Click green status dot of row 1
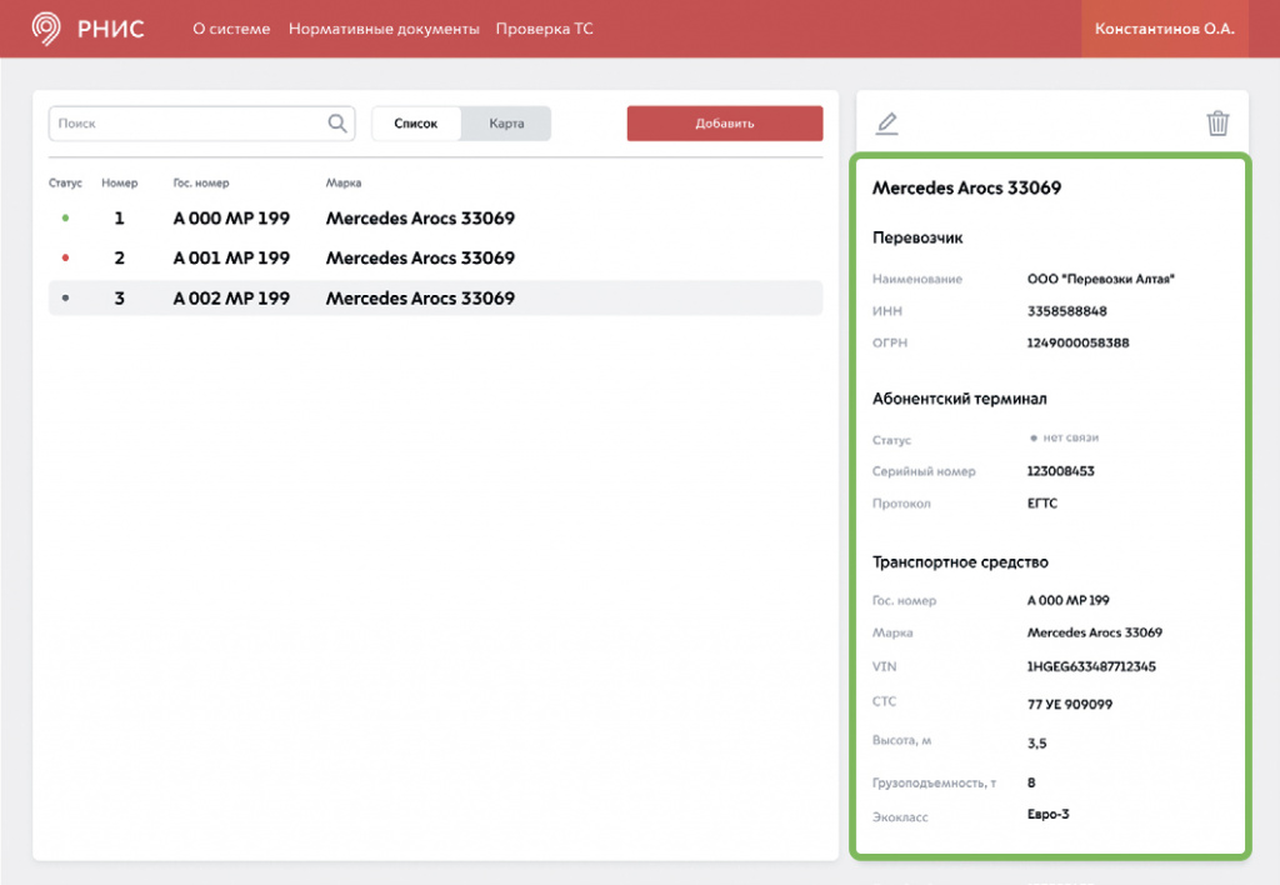The width and height of the screenshot is (1280, 885). pos(66,217)
